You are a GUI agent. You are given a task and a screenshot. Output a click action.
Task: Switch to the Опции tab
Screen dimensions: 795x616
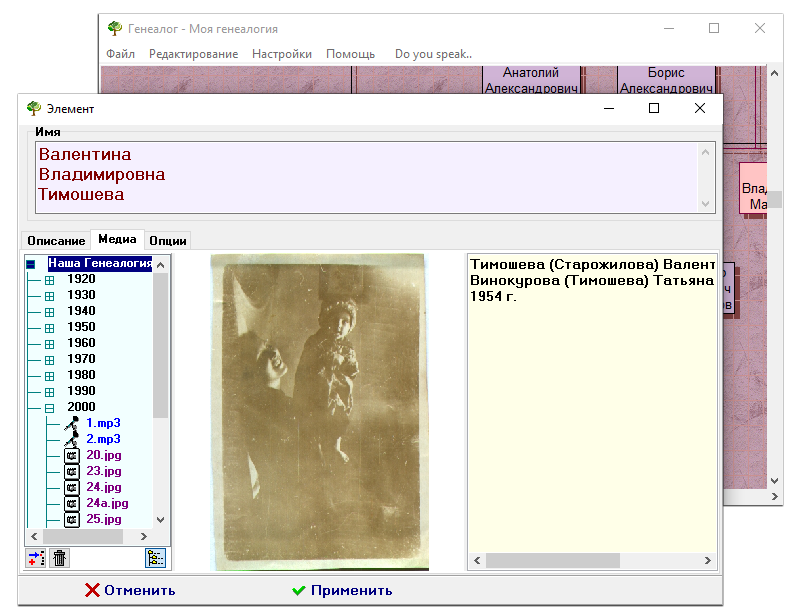click(167, 241)
